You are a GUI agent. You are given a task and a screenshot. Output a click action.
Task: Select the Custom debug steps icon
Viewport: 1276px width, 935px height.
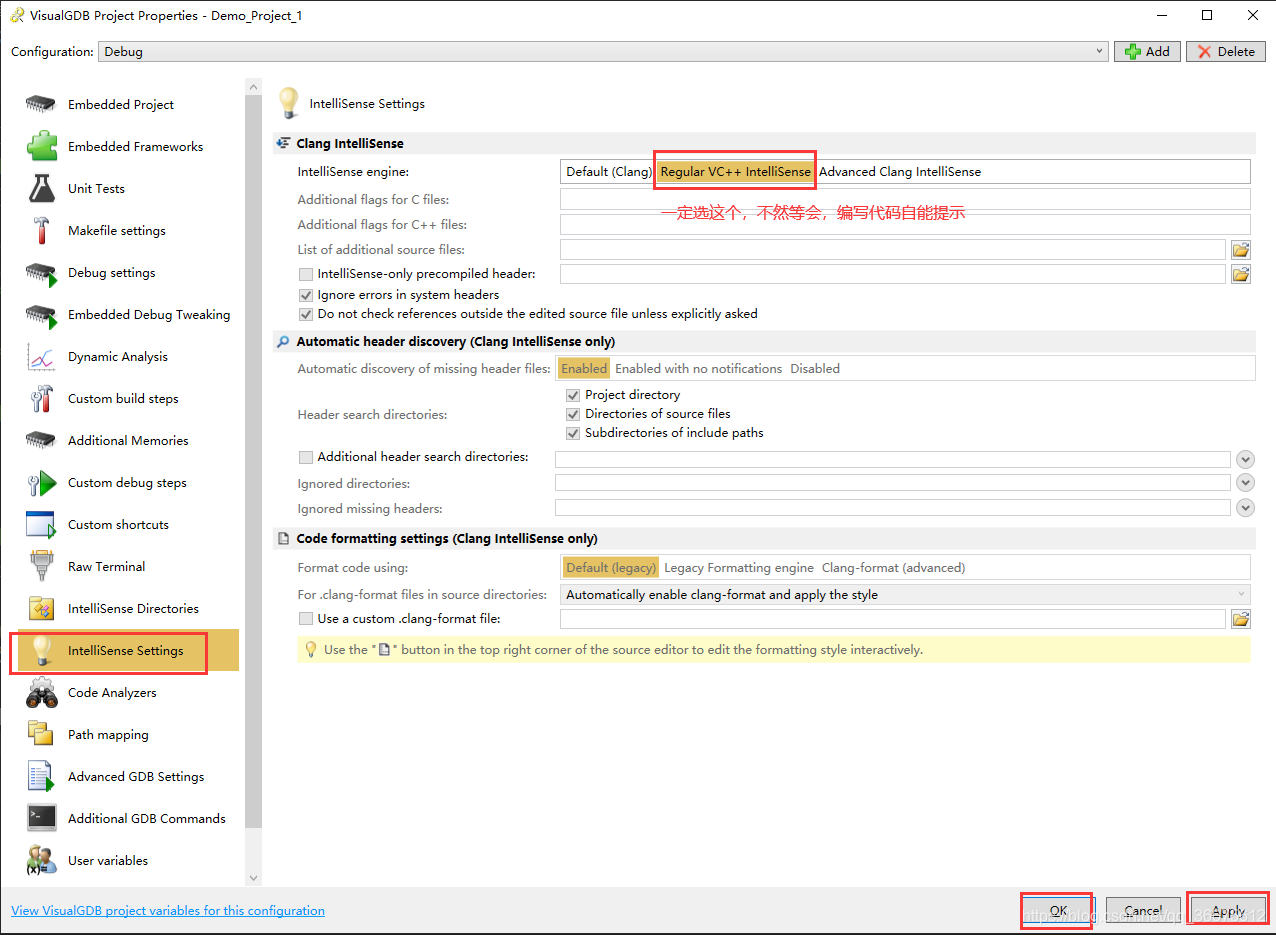tap(41, 482)
